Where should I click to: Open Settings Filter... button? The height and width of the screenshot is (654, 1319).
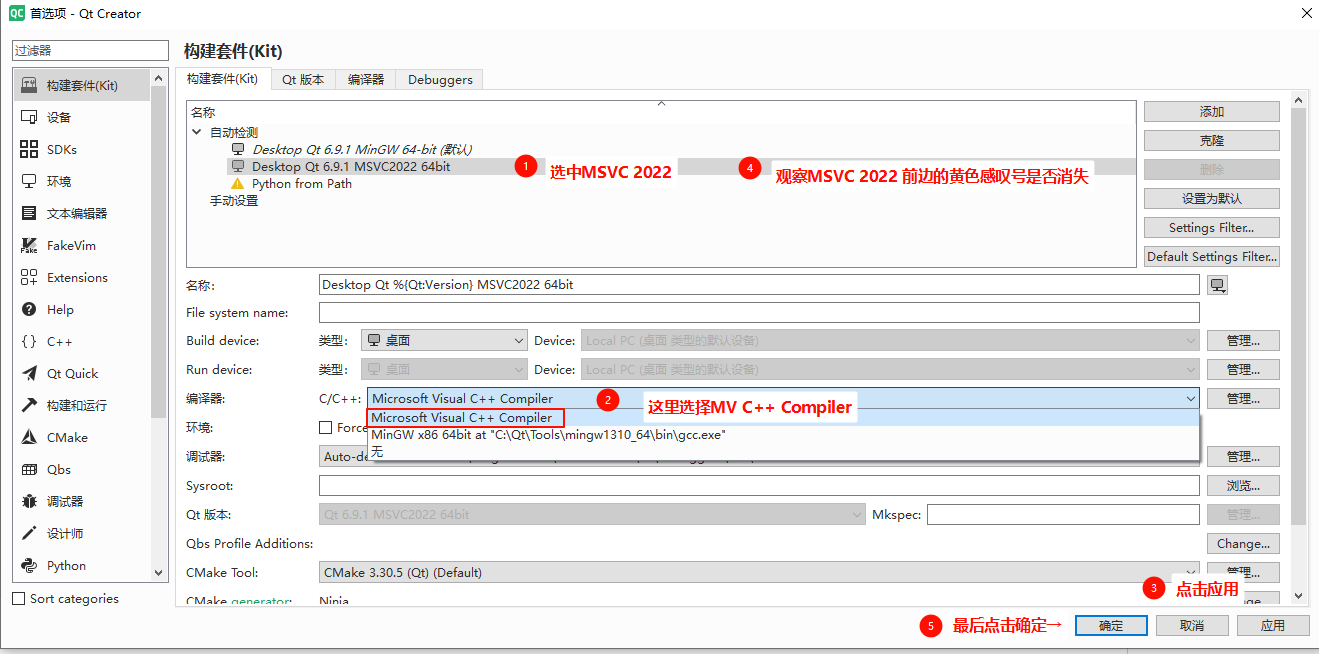click(x=1212, y=227)
